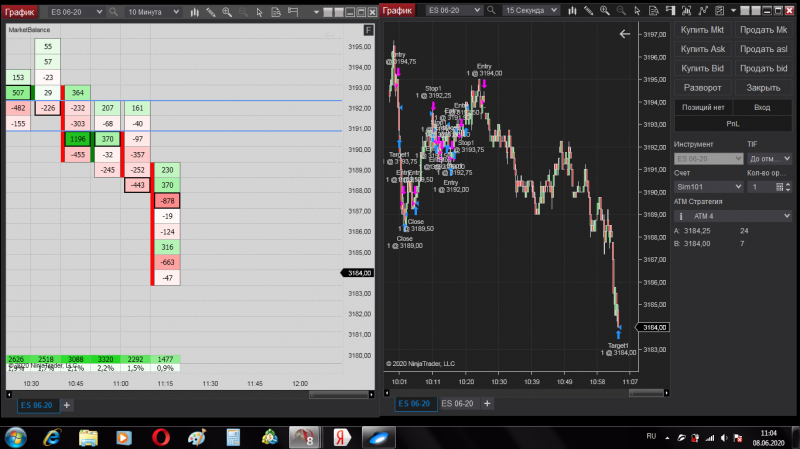Viewport: 800px width, 449px height.
Task: Expand 15 Секунда interval dropdown
Action: [x=554, y=10]
